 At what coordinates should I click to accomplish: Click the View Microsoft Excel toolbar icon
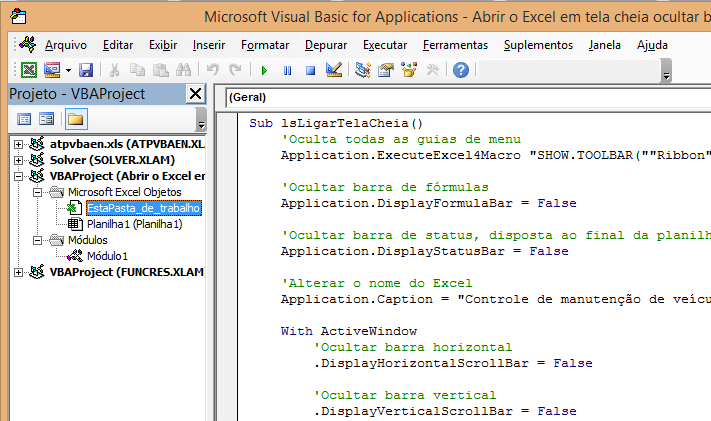coord(29,69)
